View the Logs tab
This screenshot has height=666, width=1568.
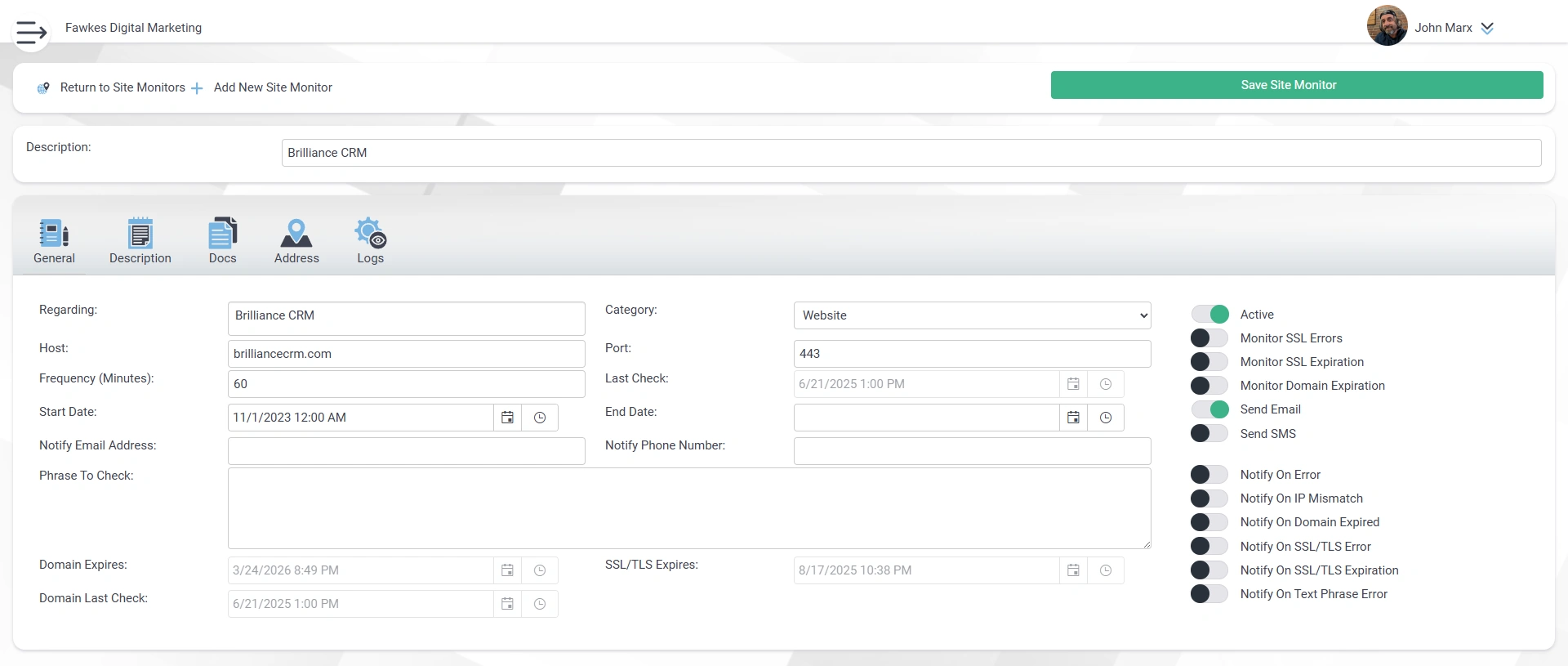[x=370, y=241]
